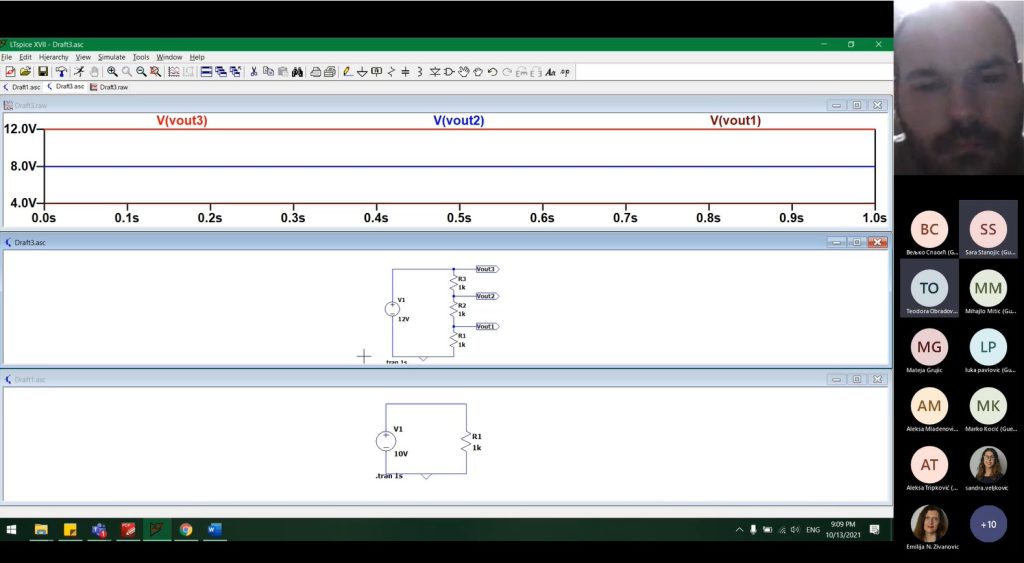Select the Drag closed-hand tool
This screenshot has width=1024, height=563.
click(478, 72)
